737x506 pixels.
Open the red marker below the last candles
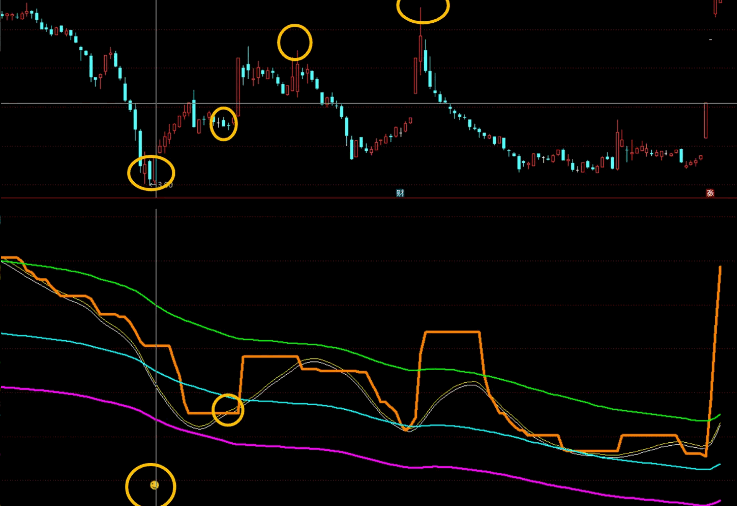[710, 193]
